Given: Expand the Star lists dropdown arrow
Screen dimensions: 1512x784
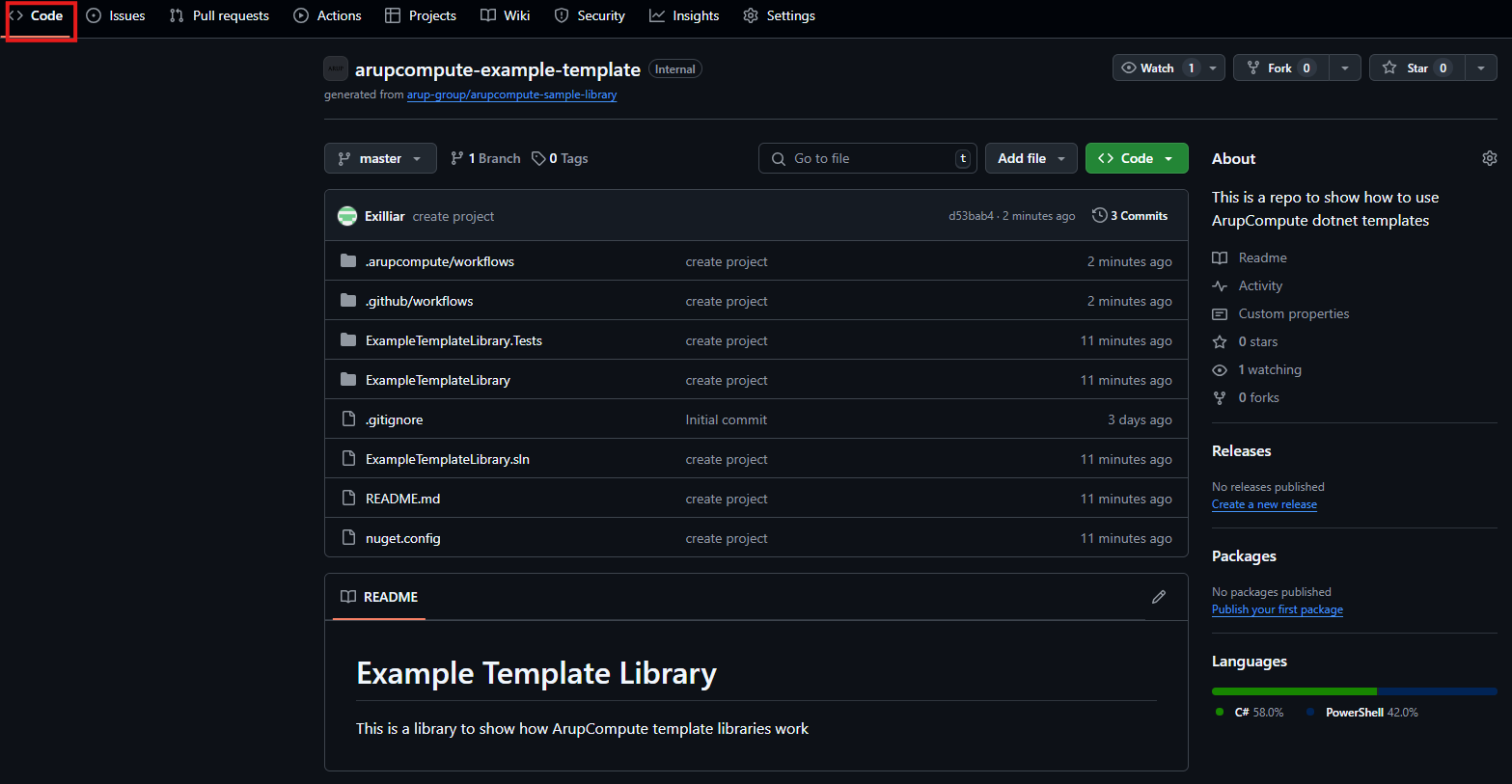Looking at the screenshot, I should (1481, 68).
